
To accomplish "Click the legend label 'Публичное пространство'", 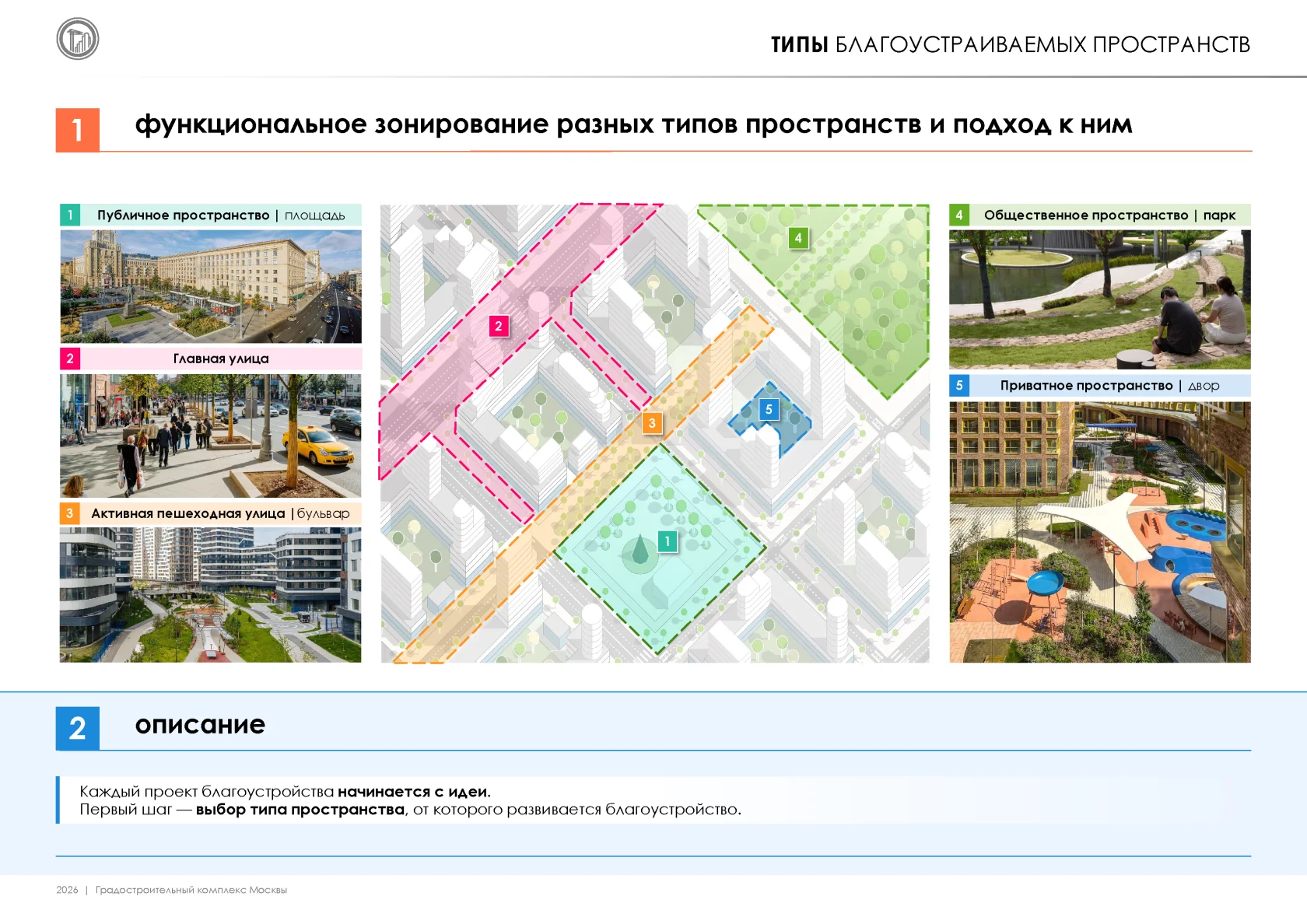I will tap(184, 215).
